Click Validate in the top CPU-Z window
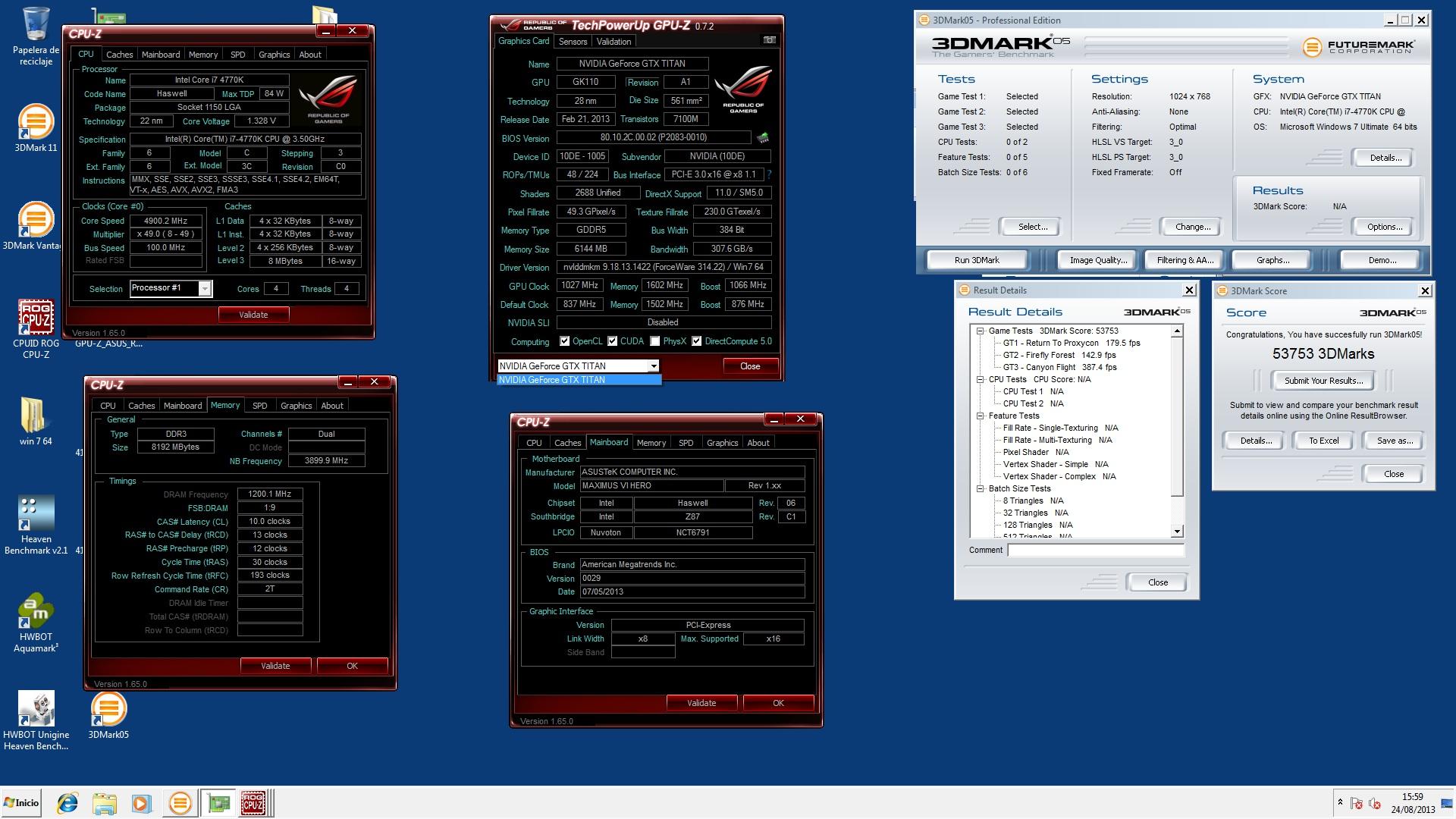 point(253,315)
